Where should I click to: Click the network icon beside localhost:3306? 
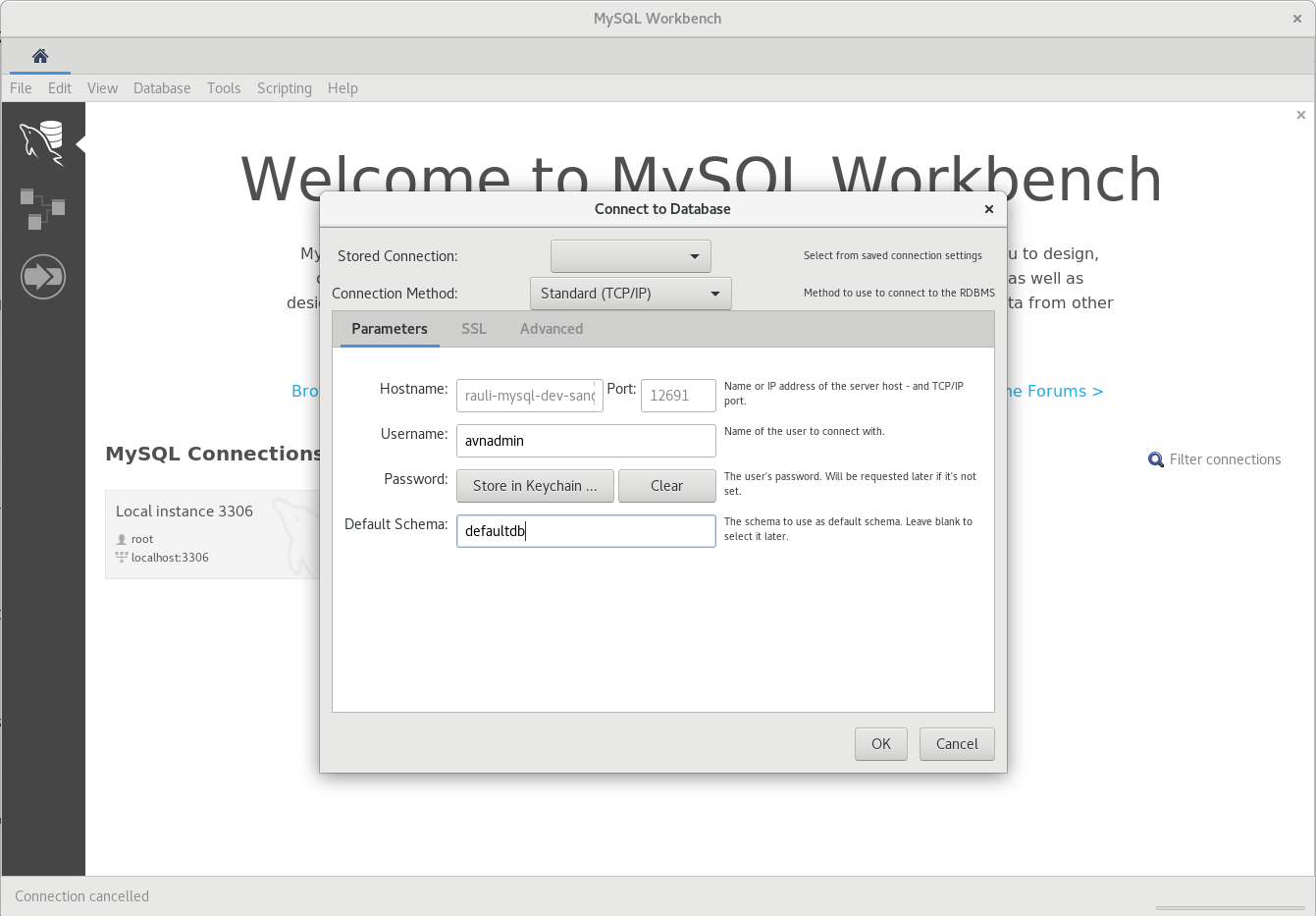coord(120,557)
